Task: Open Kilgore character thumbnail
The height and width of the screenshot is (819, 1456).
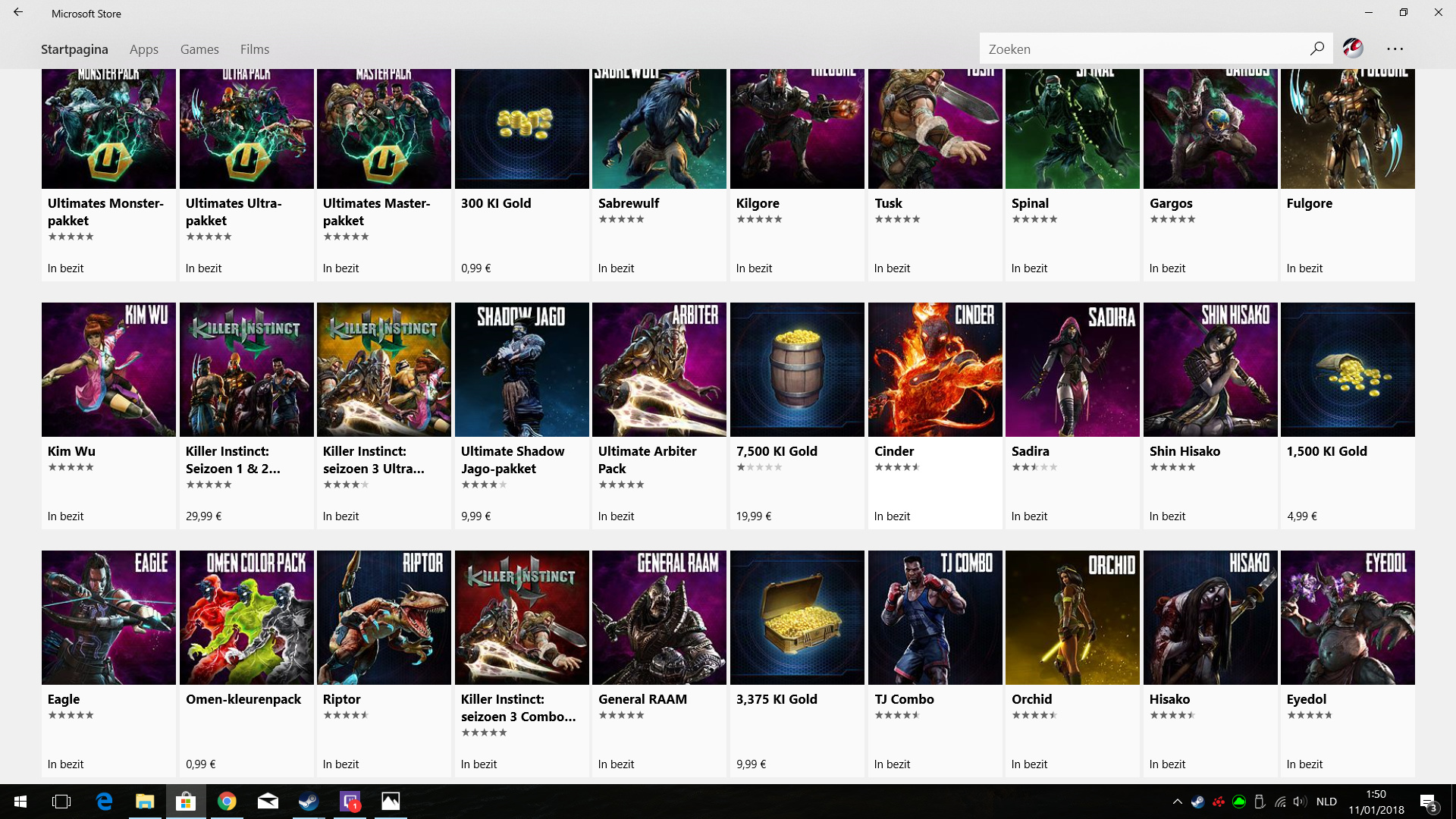Action: [x=797, y=128]
